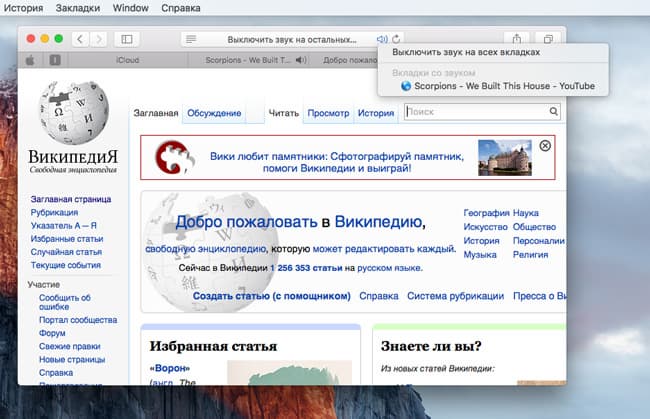Click the search magnifier in Wikipedia search box

pyautogui.click(x=553, y=111)
